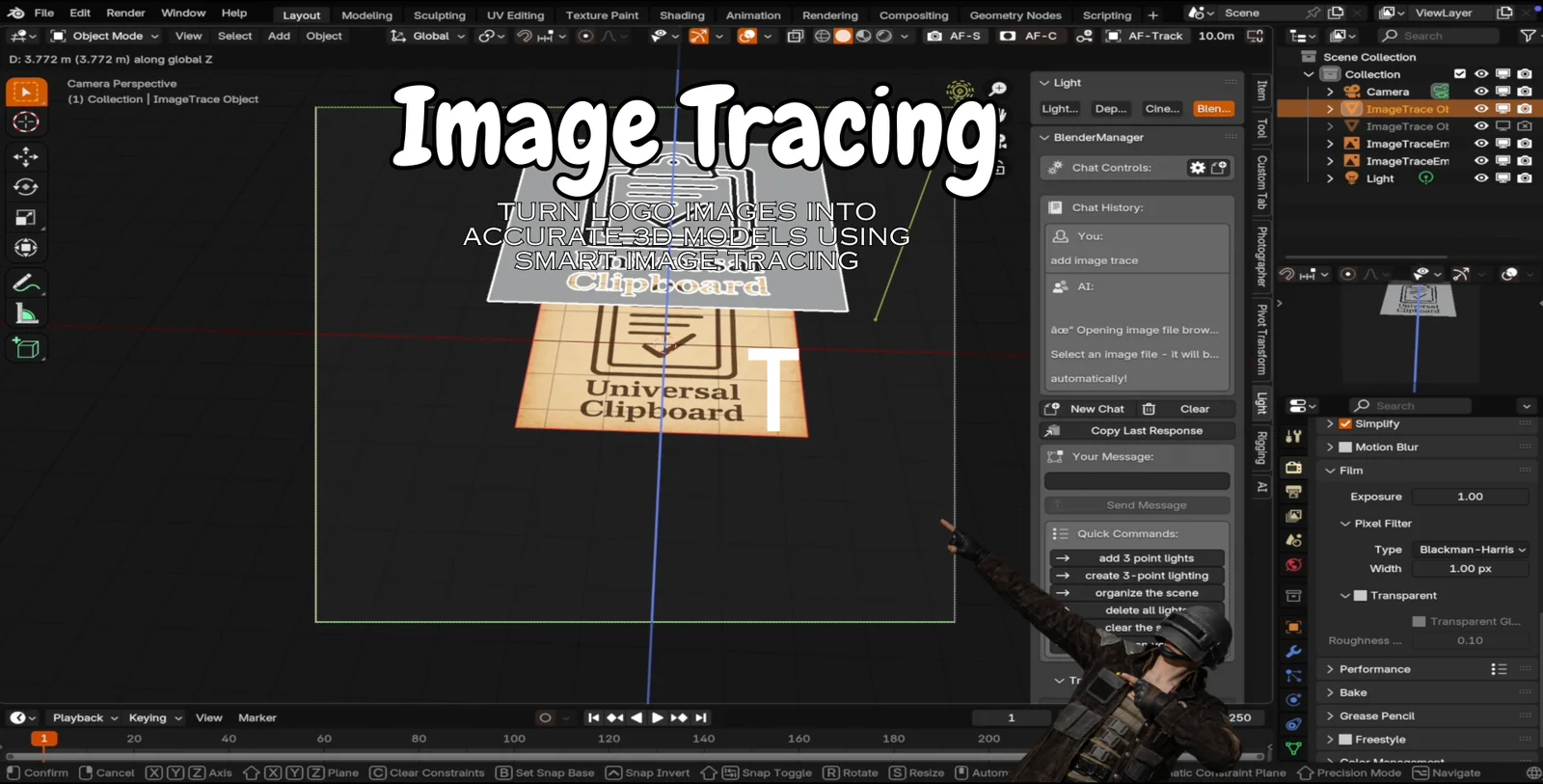The height and width of the screenshot is (784, 1543).
Task: Play the animation in reverse
Action: click(636, 717)
